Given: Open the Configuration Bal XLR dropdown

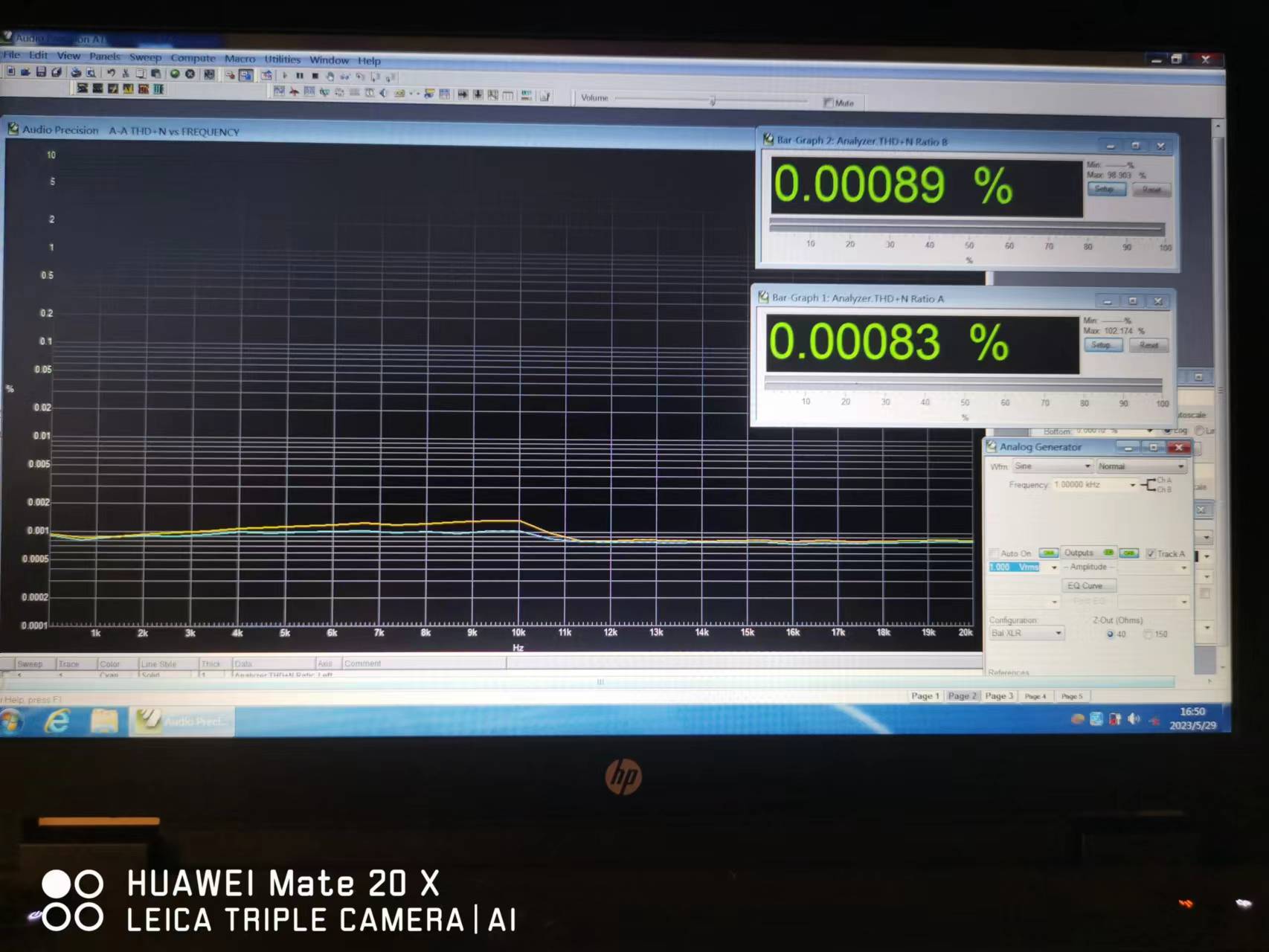Looking at the screenshot, I should (x=1027, y=634).
